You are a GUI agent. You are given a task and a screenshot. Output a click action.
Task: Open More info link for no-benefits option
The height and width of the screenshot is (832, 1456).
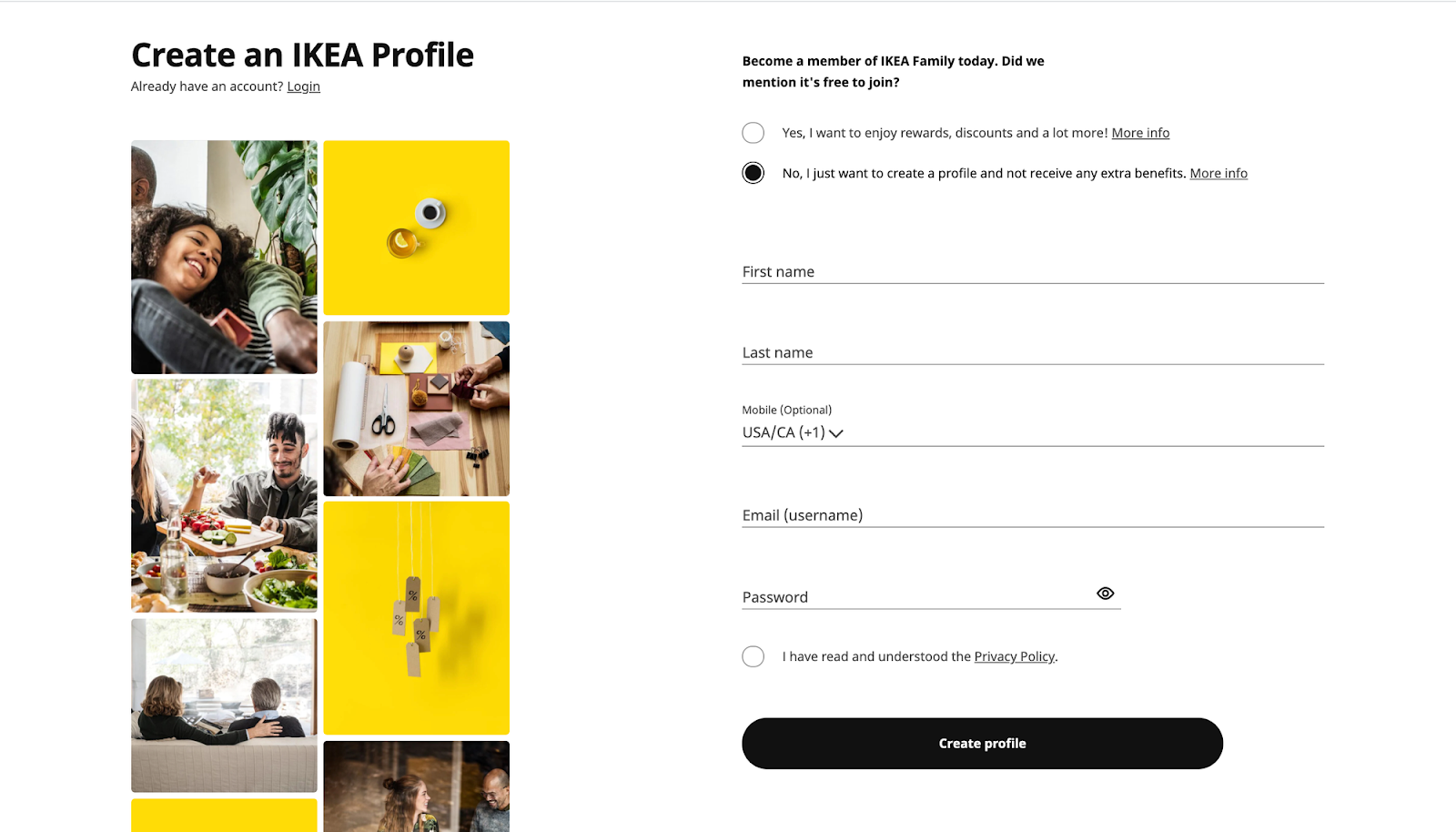(x=1218, y=173)
